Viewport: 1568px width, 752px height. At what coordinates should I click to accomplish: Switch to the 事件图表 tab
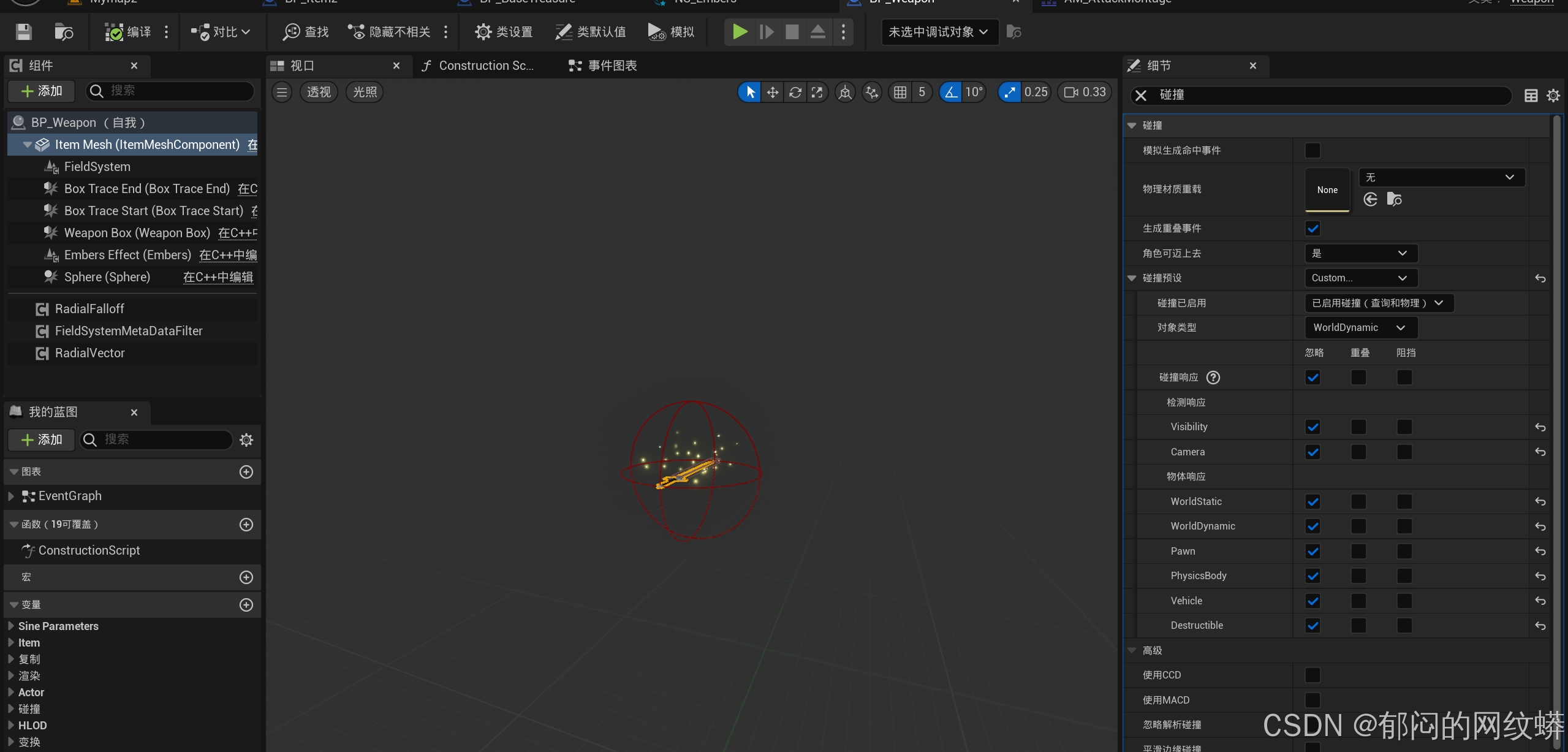(604, 66)
